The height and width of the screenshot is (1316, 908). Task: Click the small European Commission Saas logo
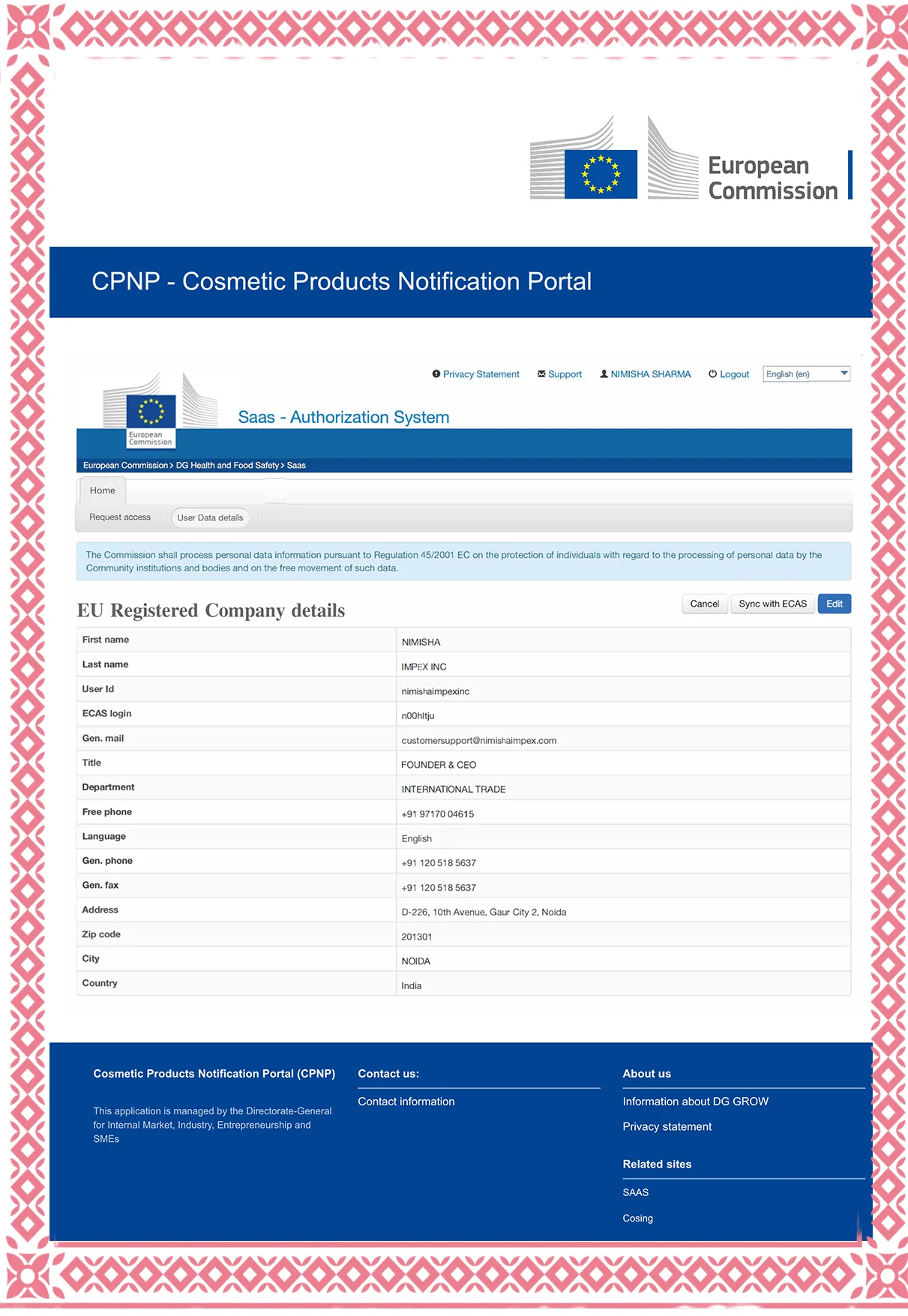click(160, 410)
